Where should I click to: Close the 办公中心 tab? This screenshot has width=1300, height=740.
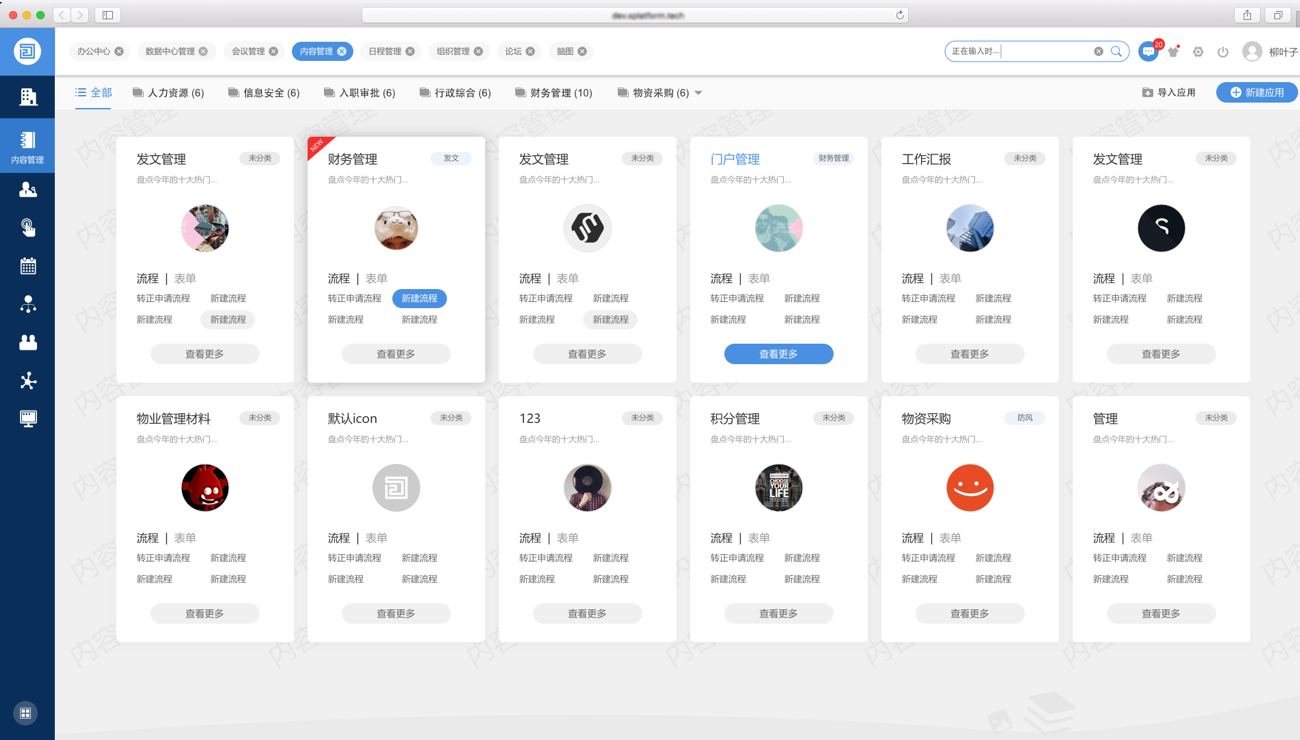[119, 51]
